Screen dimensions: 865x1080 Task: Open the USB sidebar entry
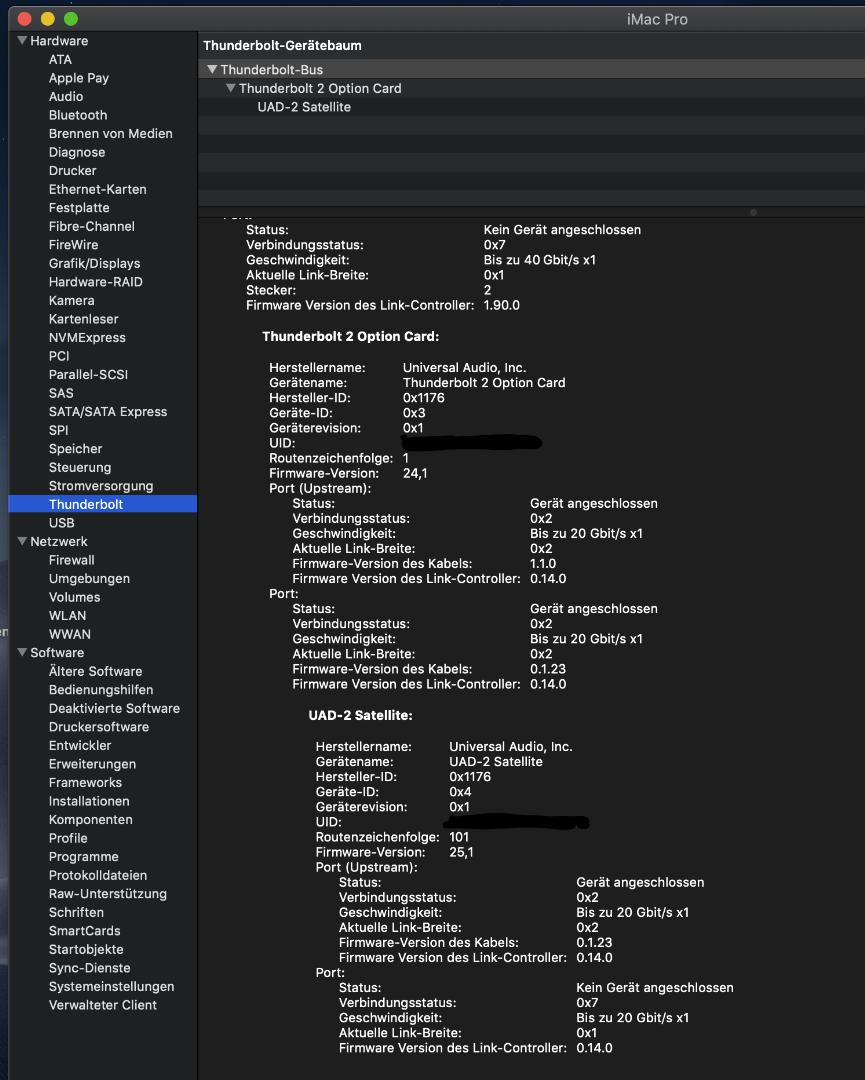[61, 523]
